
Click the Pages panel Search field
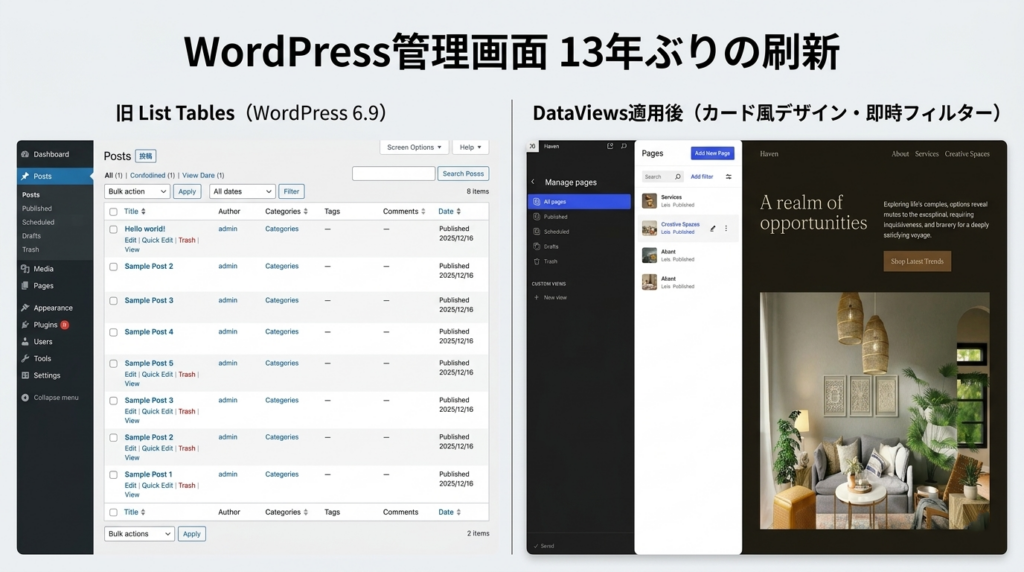click(x=662, y=176)
